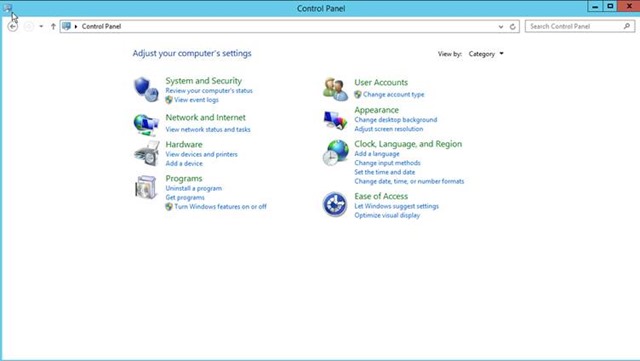640x361 pixels.
Task: Click the Ease of Access icon
Action: coord(335,204)
